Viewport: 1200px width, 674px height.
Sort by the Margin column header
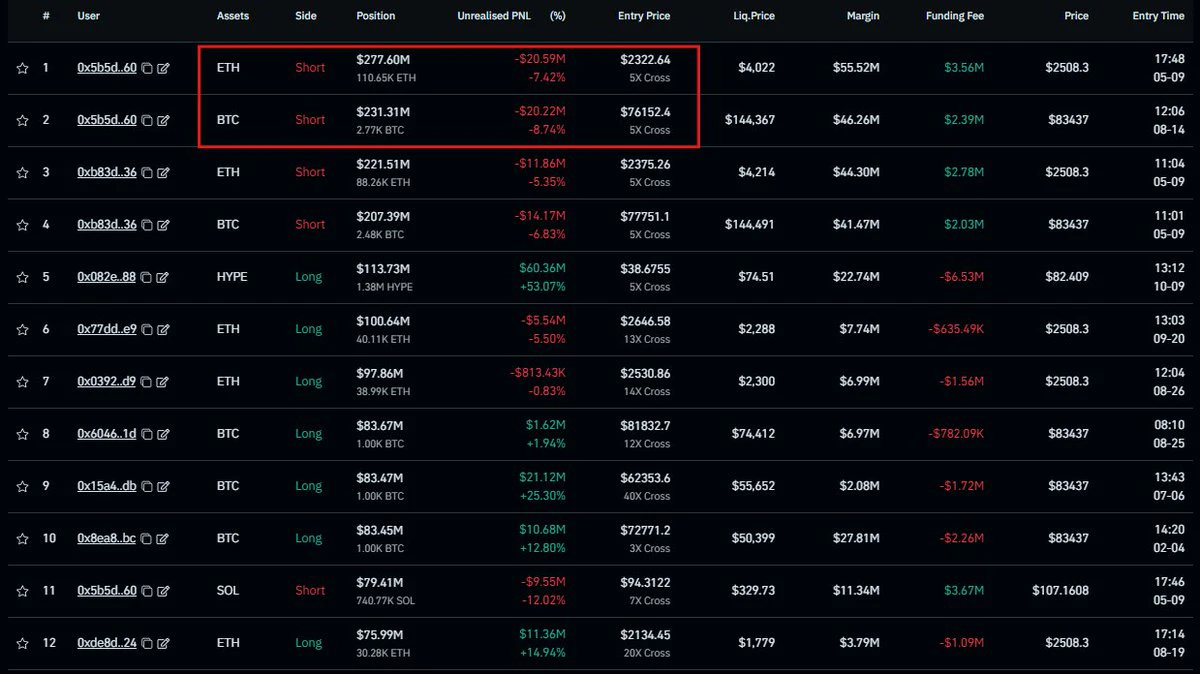(862, 16)
